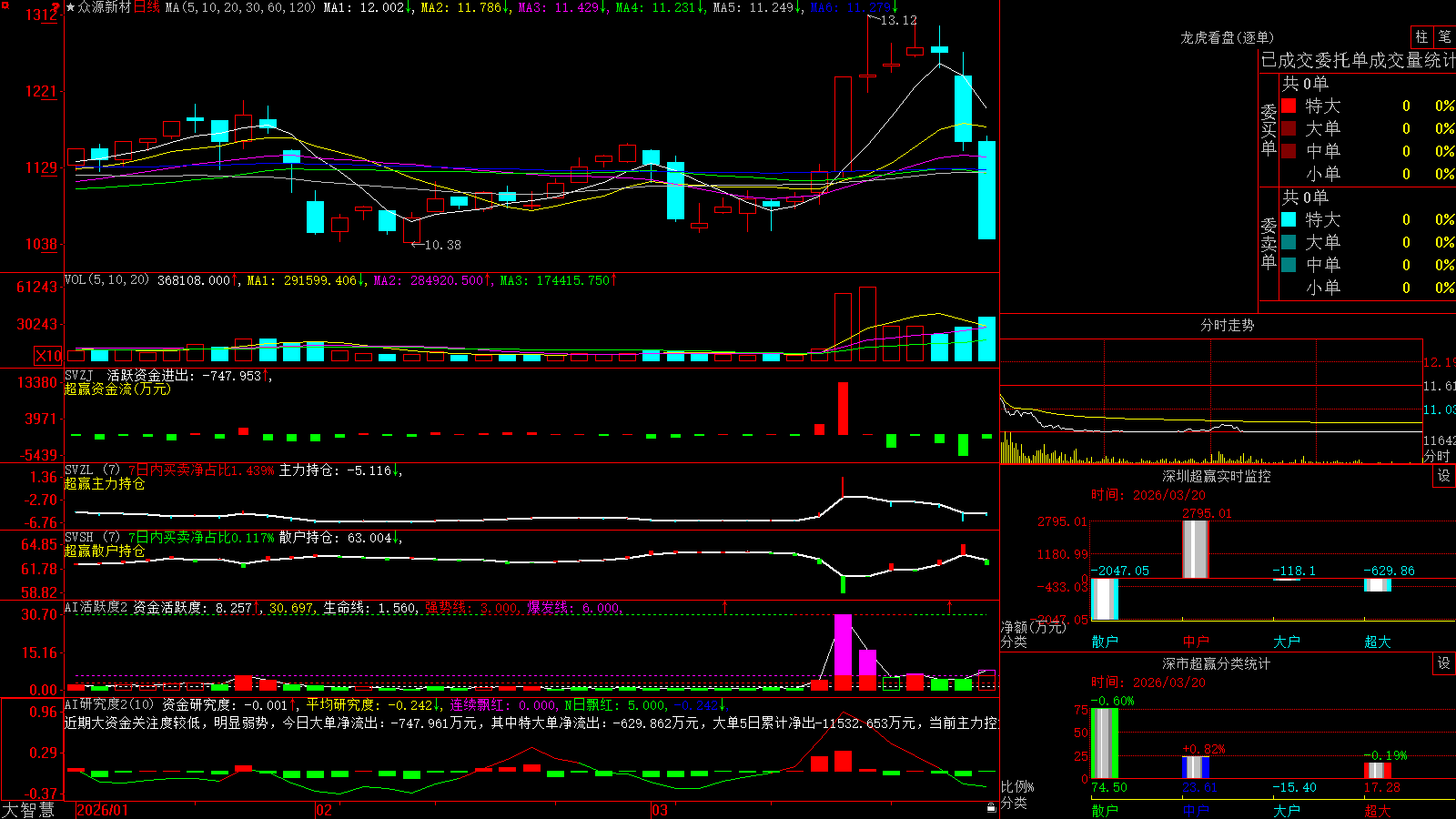This screenshot has width=1456, height=819.
Task: Click the magenta AI活跃度 peak bar
Action: point(843,644)
